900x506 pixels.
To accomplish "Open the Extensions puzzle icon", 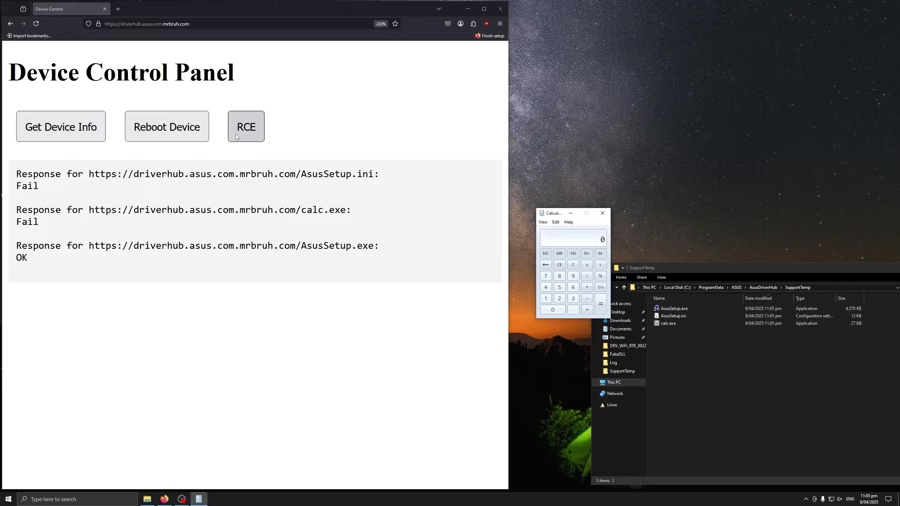I will (x=473, y=24).
